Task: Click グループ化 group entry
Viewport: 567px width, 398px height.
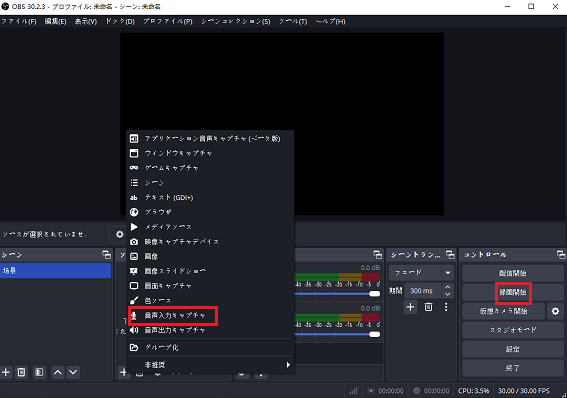Action: coord(210,348)
